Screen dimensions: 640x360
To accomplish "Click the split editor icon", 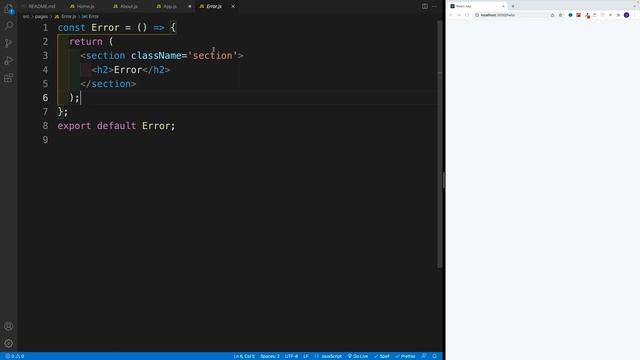I will (x=425, y=6).
